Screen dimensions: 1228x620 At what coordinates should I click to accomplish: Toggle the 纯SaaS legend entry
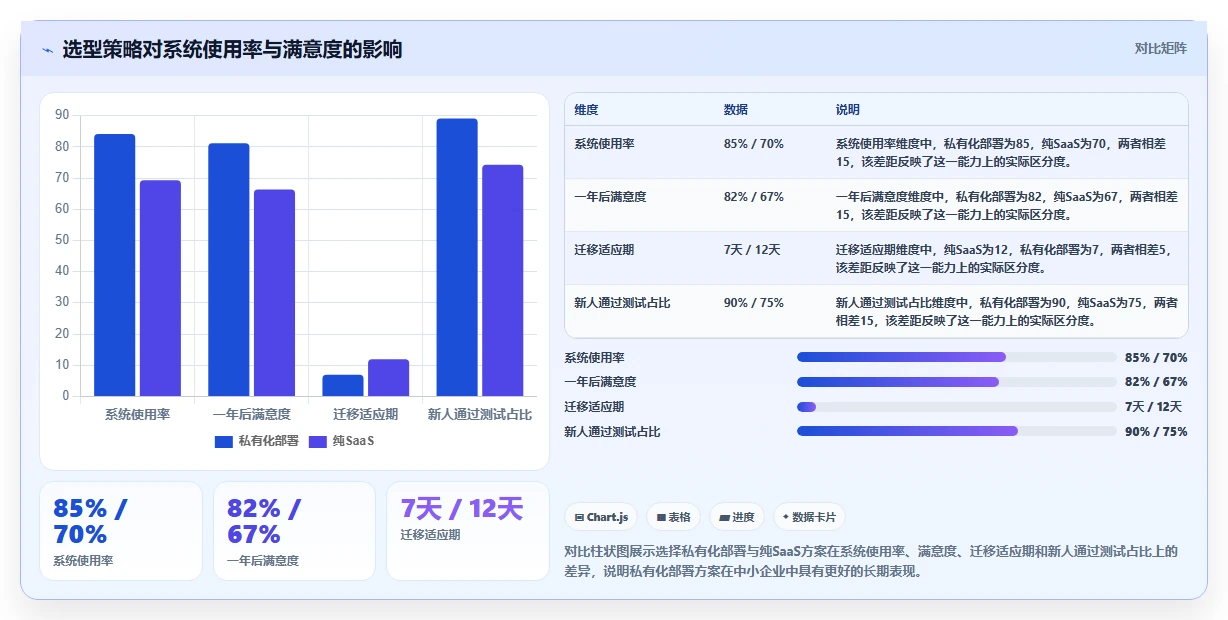coord(341,441)
